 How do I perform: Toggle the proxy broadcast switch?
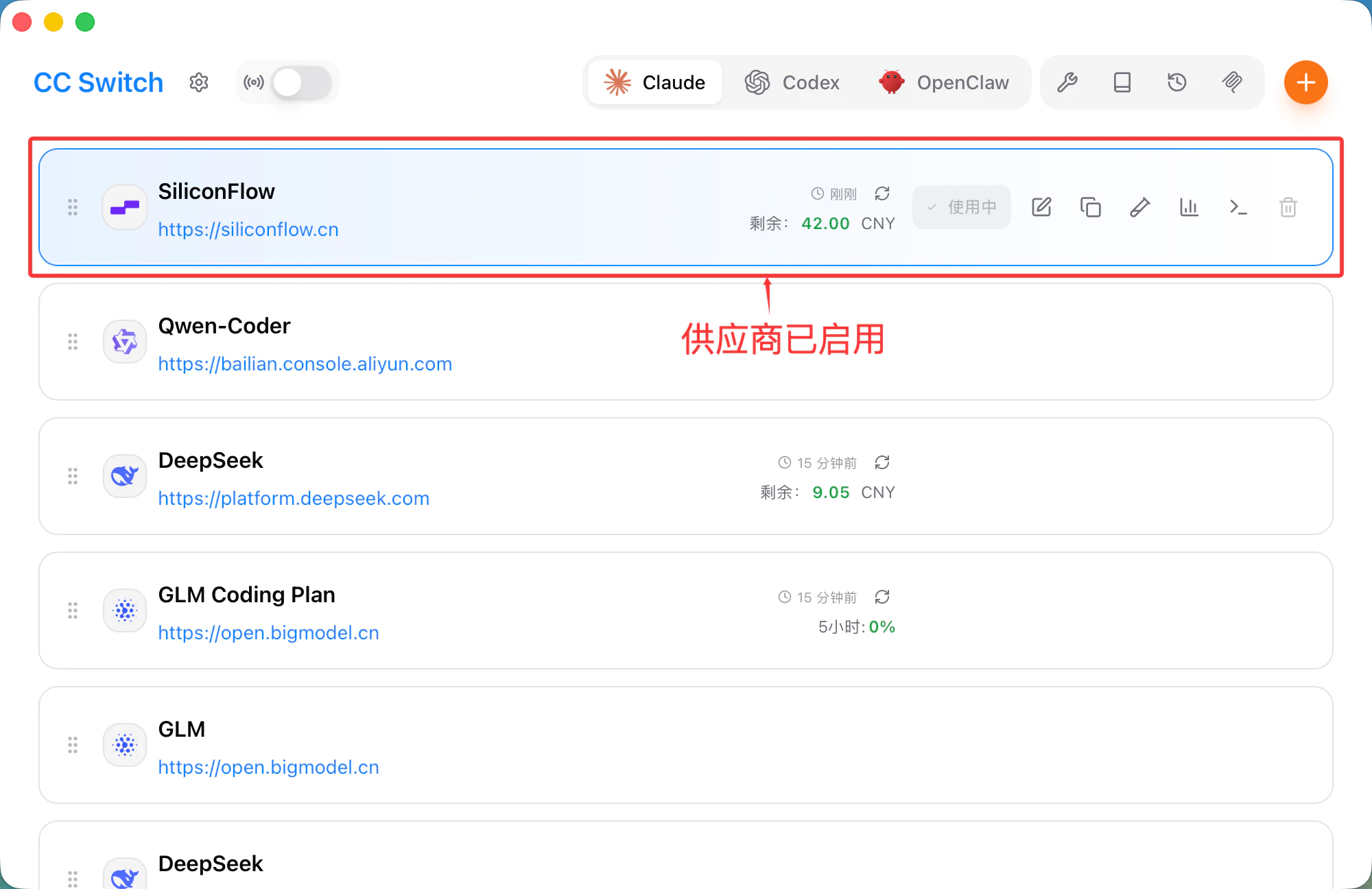pos(301,82)
